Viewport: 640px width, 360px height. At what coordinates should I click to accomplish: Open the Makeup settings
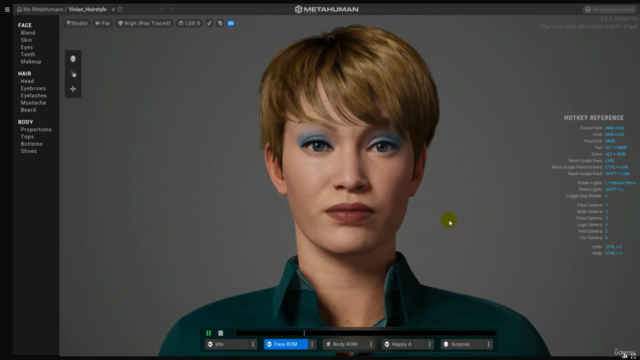click(x=31, y=62)
